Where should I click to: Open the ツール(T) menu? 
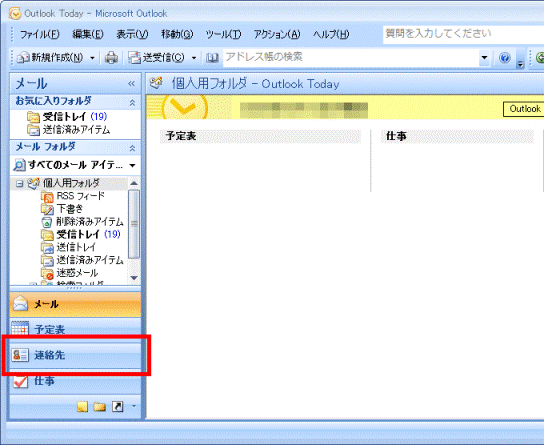223,34
